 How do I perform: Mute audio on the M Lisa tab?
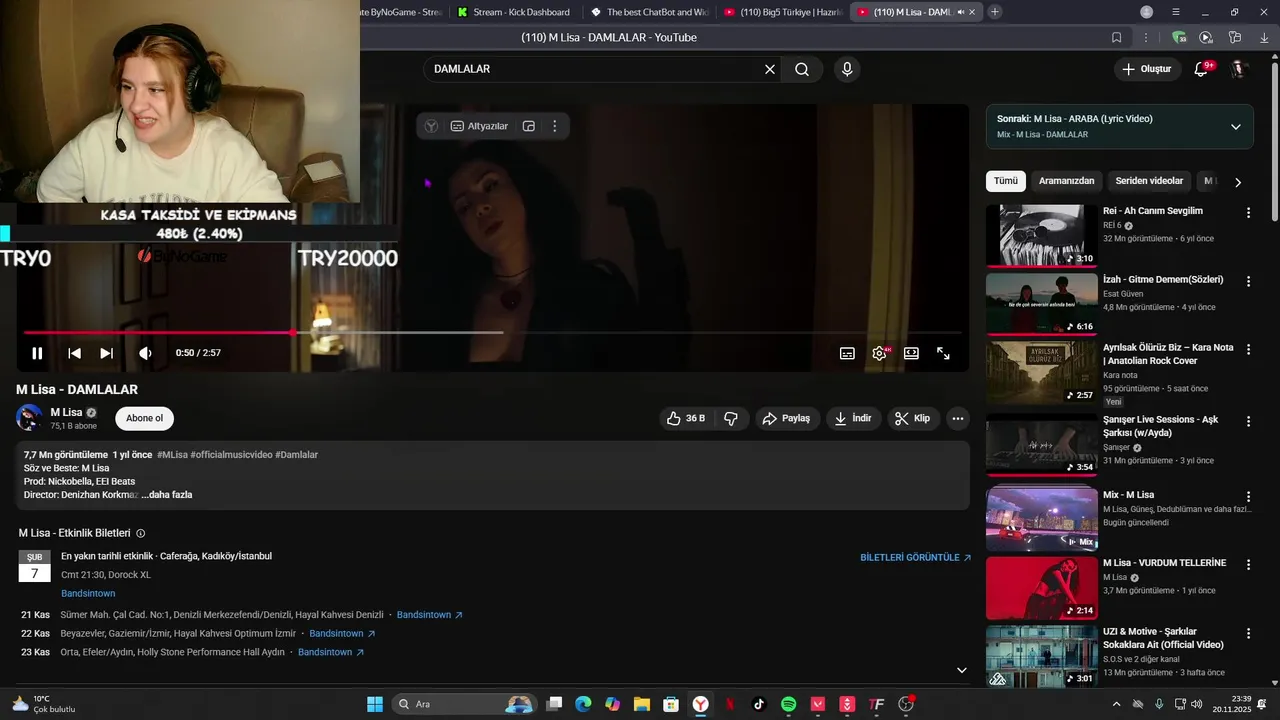(960, 12)
